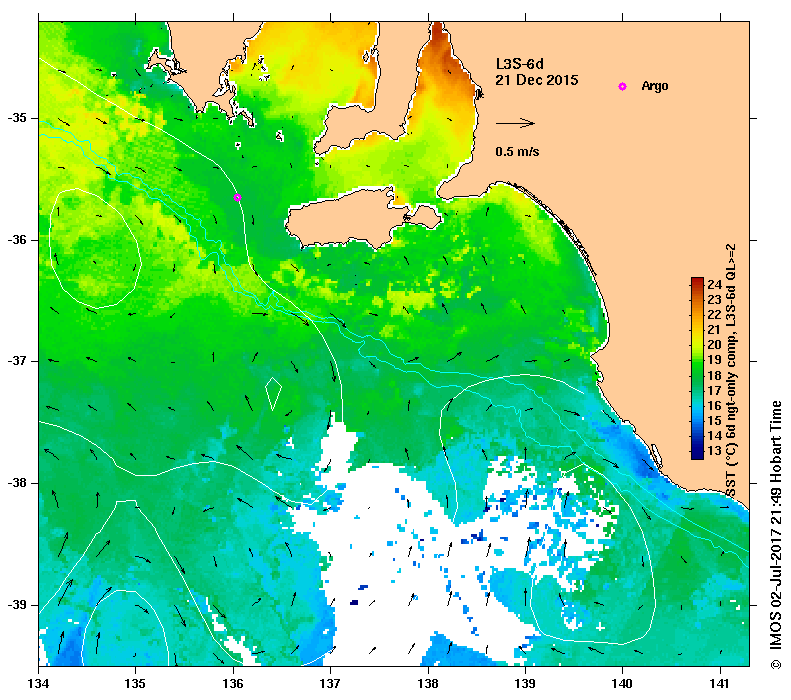Click longitude label 139

[x=525, y=684]
